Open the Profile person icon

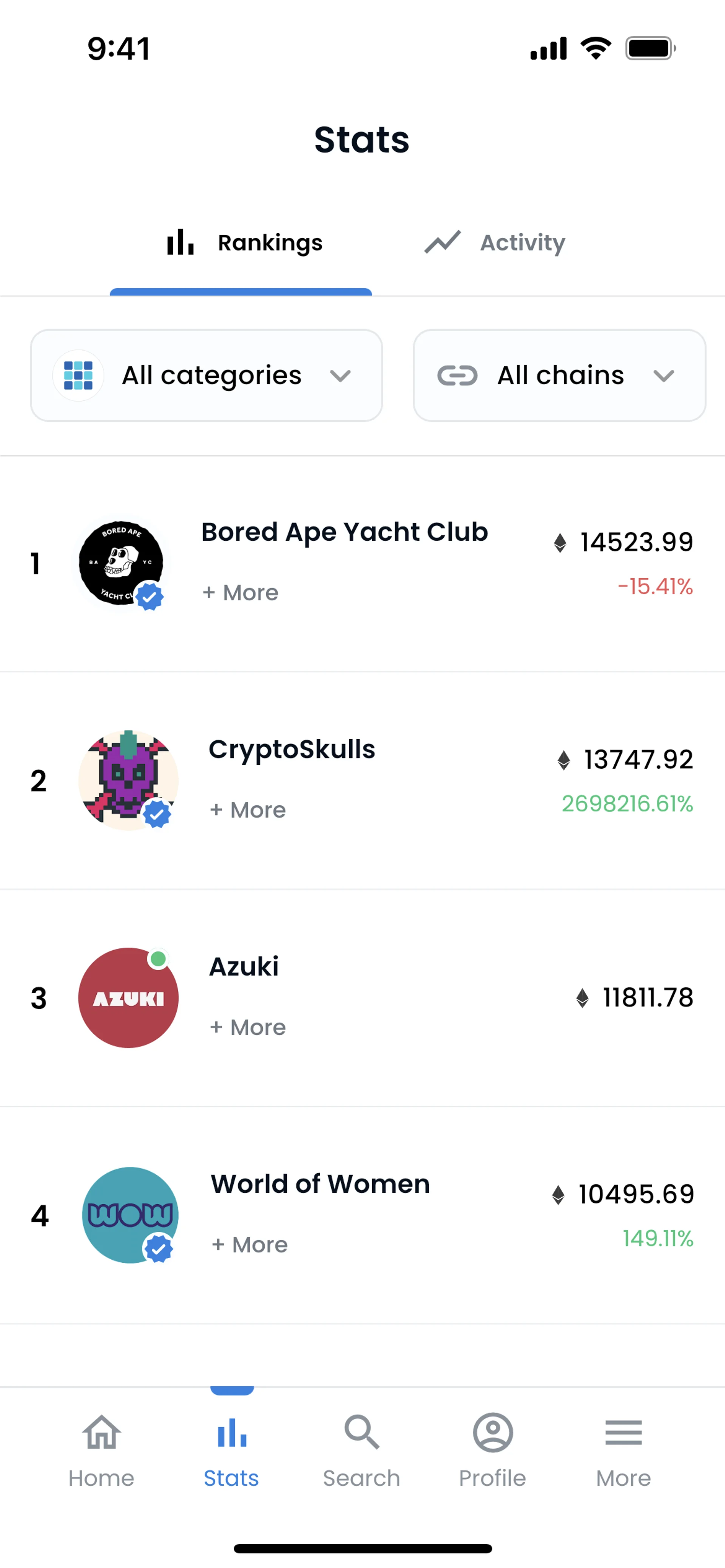(x=492, y=1432)
